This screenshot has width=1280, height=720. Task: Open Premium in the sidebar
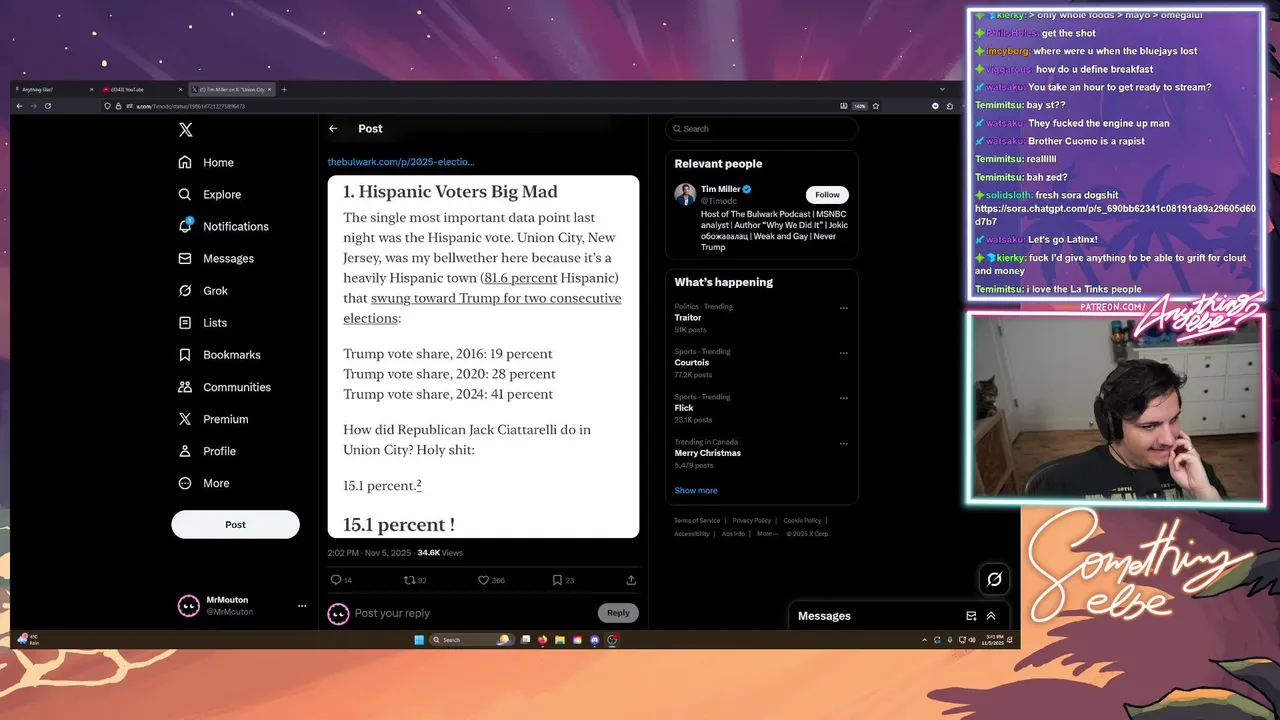[x=213, y=418]
